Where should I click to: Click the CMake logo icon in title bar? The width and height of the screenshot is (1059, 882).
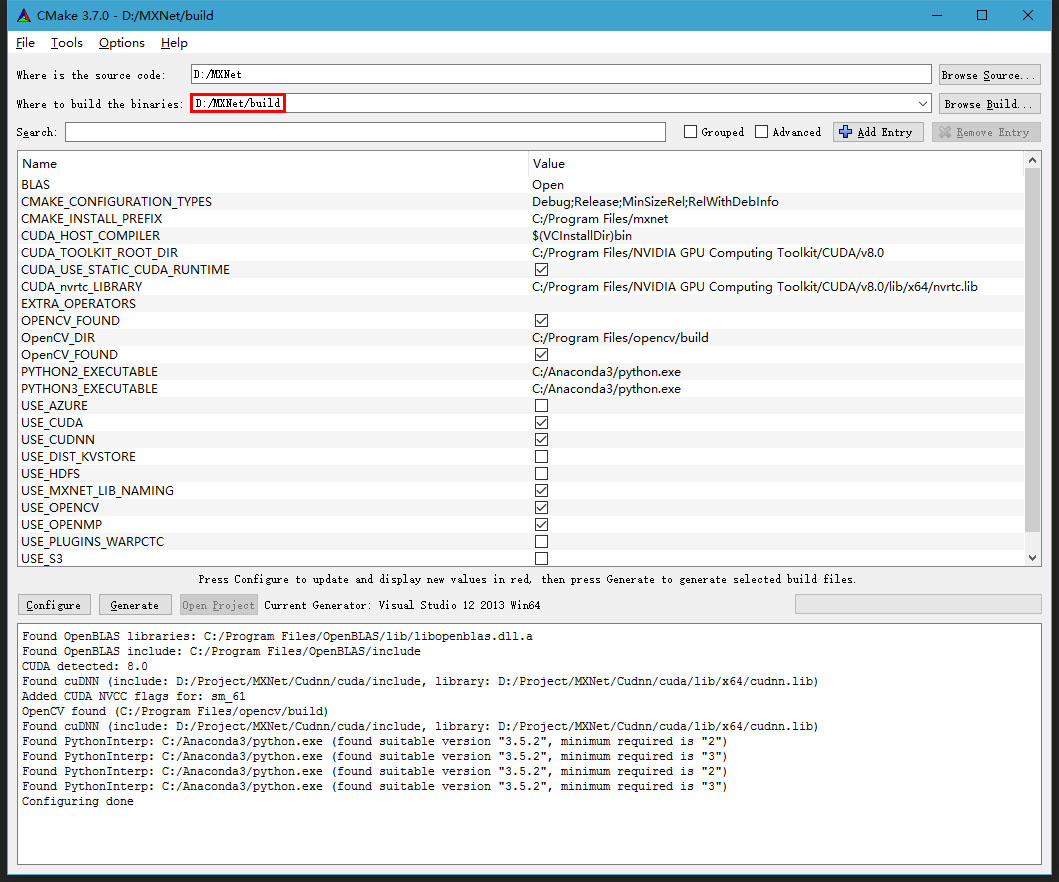(24, 15)
